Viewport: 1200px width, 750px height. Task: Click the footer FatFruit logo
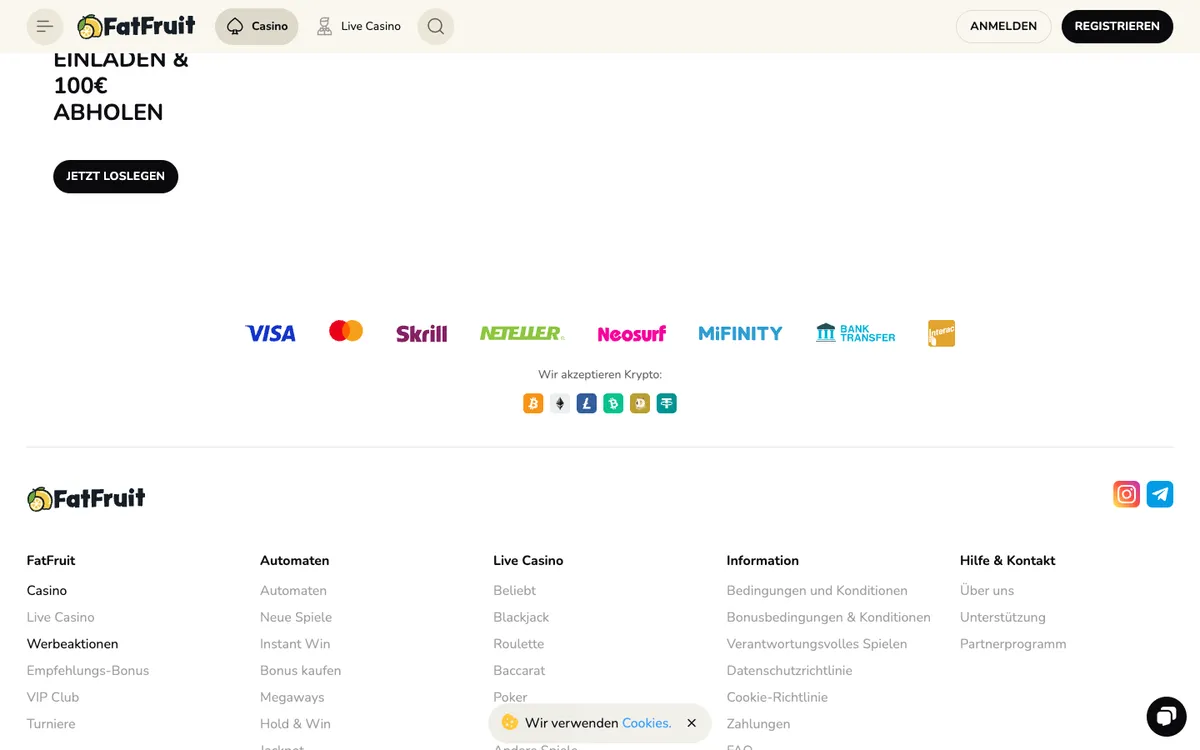click(x=87, y=498)
